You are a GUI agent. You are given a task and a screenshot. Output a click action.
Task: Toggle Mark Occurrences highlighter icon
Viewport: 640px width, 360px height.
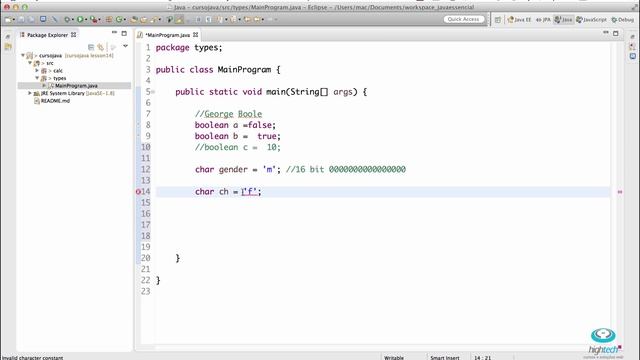[x=179, y=20]
